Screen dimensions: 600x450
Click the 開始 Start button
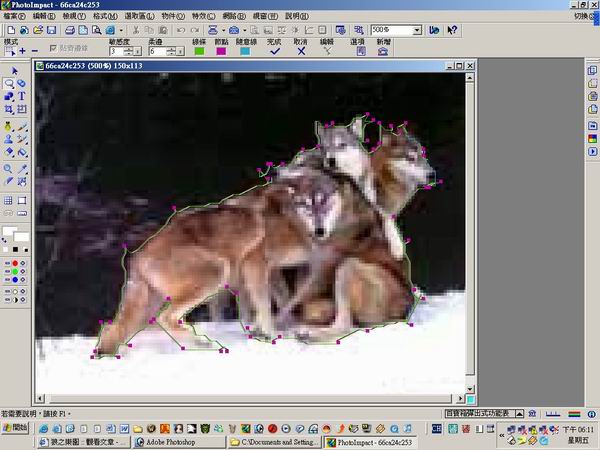(16, 428)
